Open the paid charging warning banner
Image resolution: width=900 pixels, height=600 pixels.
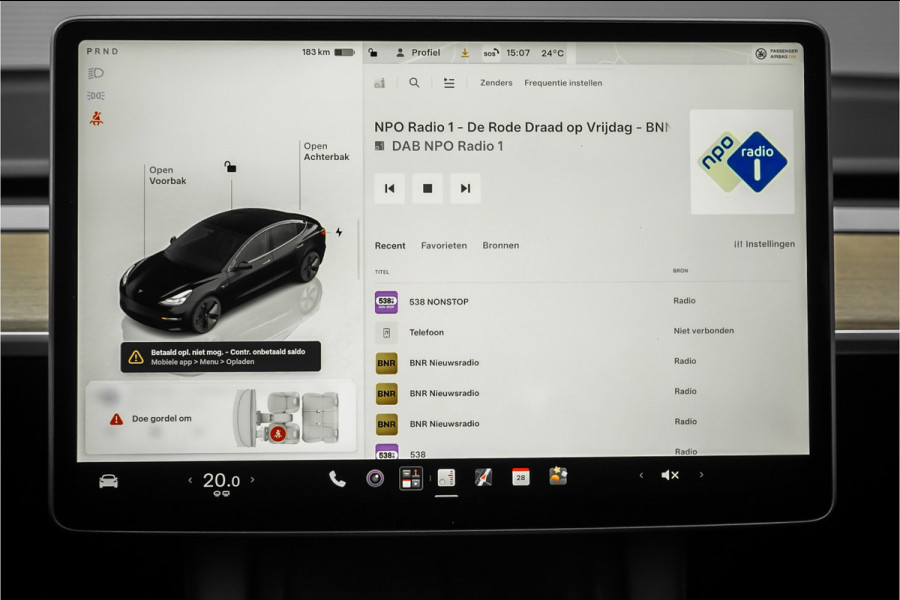coord(220,357)
